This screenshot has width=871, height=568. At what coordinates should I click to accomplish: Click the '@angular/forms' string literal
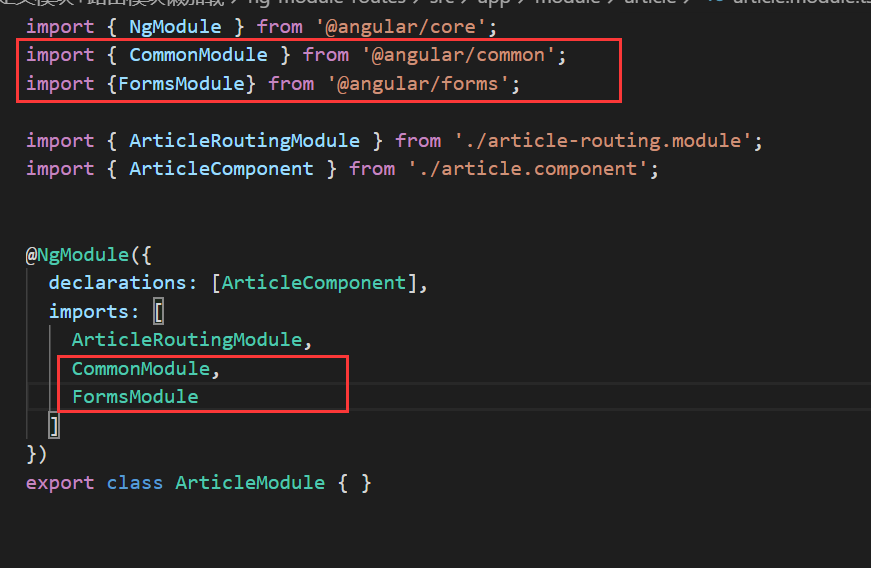(x=418, y=84)
